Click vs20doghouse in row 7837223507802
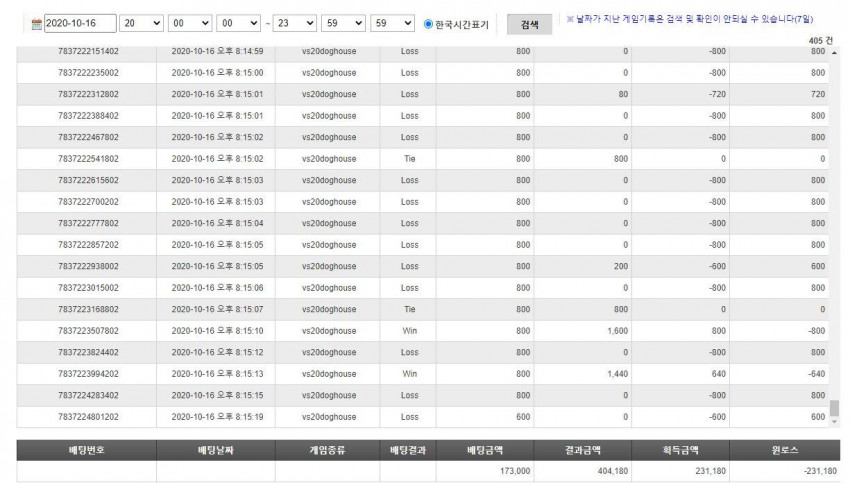 (329, 331)
